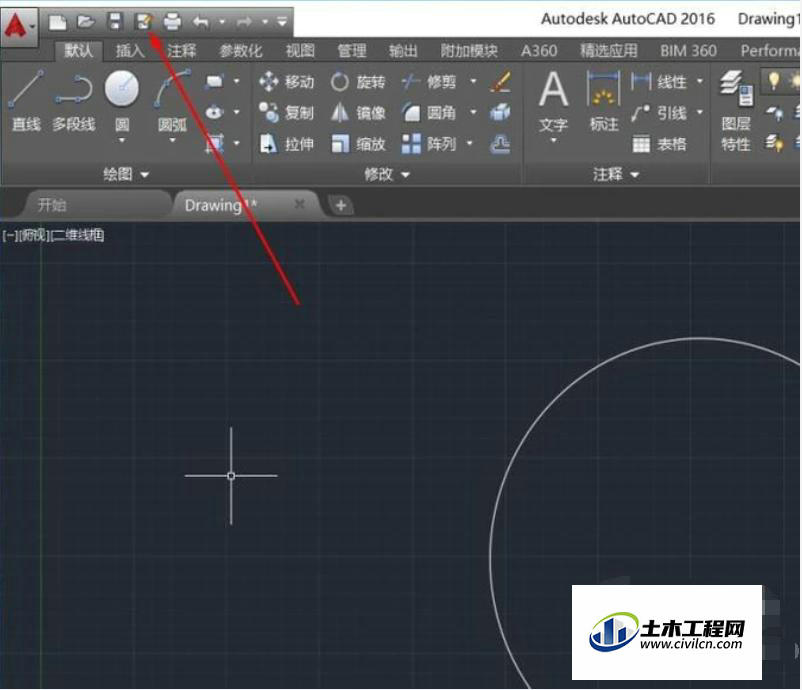Activate the 缩放 scale tool

coord(358,144)
